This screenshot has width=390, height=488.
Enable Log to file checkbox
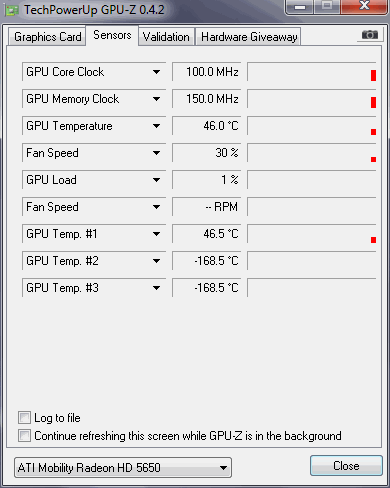click(24, 417)
